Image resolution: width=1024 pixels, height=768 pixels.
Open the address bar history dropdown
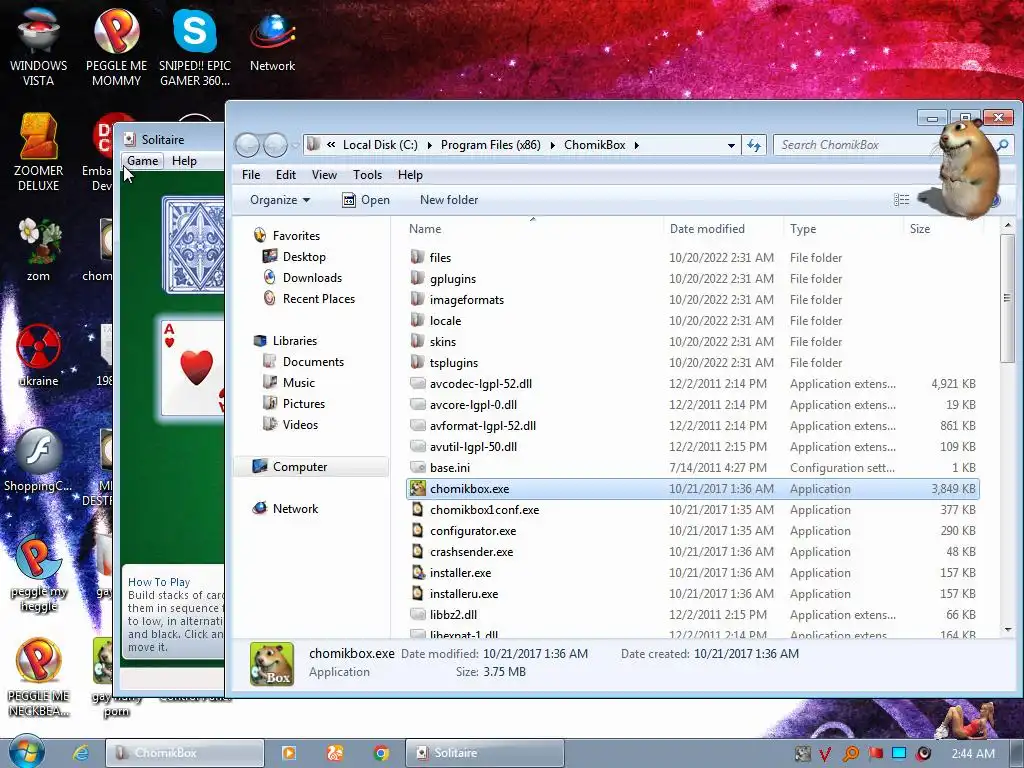731,145
